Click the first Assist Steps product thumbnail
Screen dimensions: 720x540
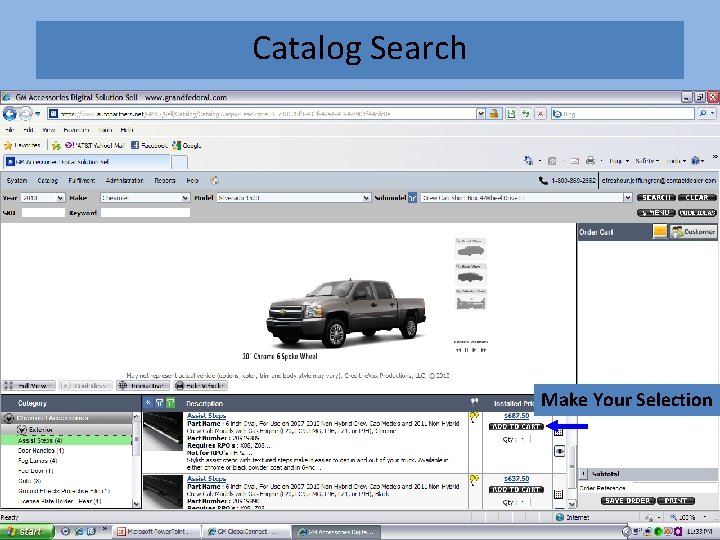tap(163, 431)
